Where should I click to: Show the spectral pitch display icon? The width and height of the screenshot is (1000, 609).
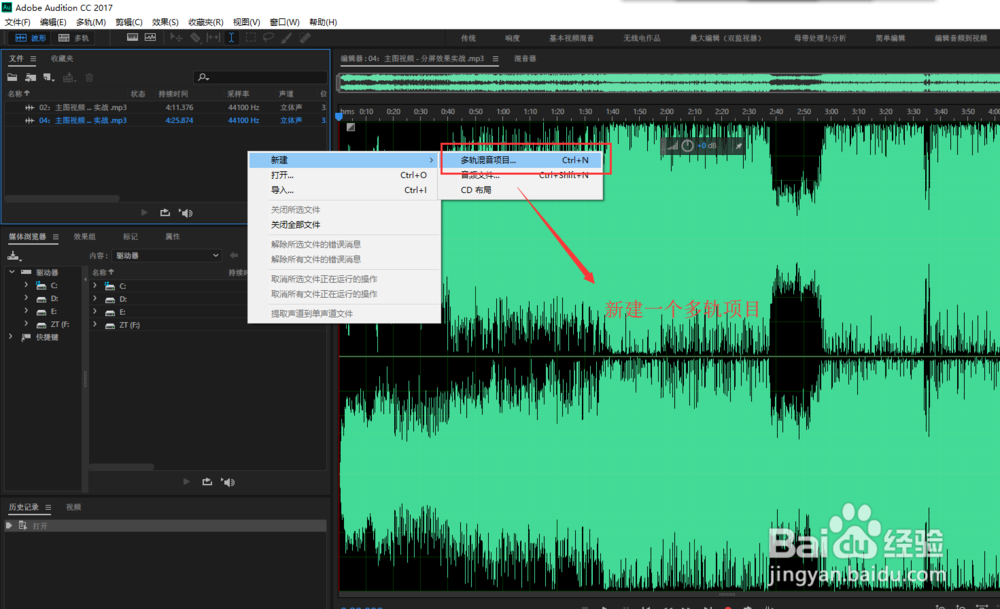pos(151,38)
